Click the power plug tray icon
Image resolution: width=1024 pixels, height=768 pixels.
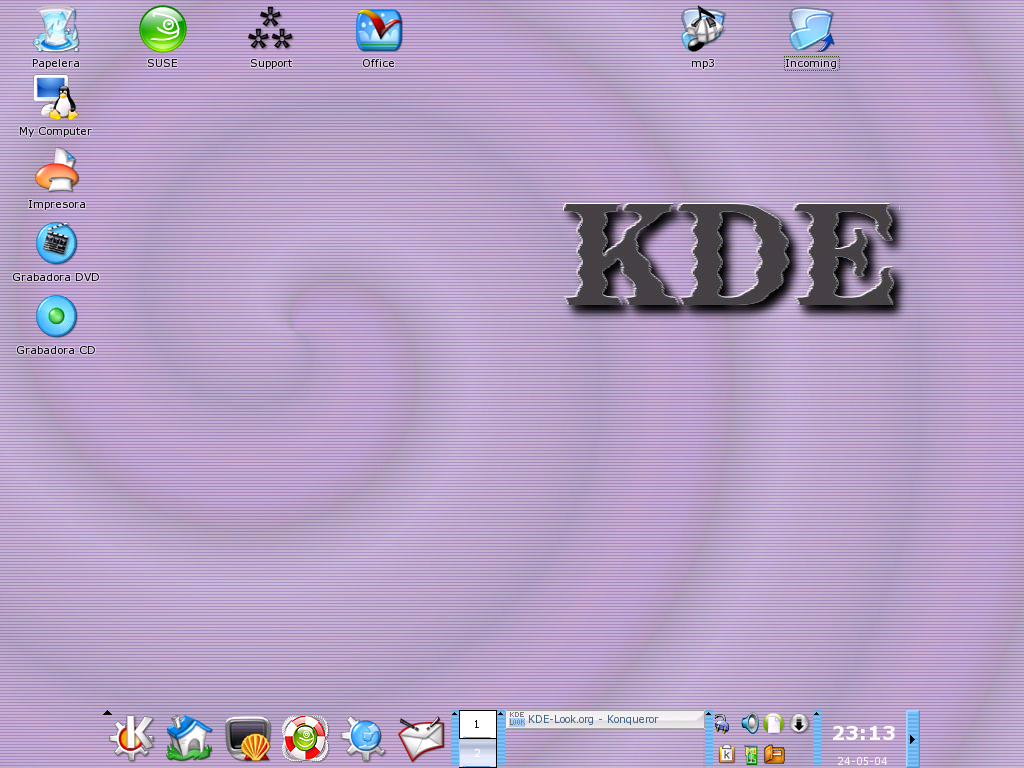point(722,724)
